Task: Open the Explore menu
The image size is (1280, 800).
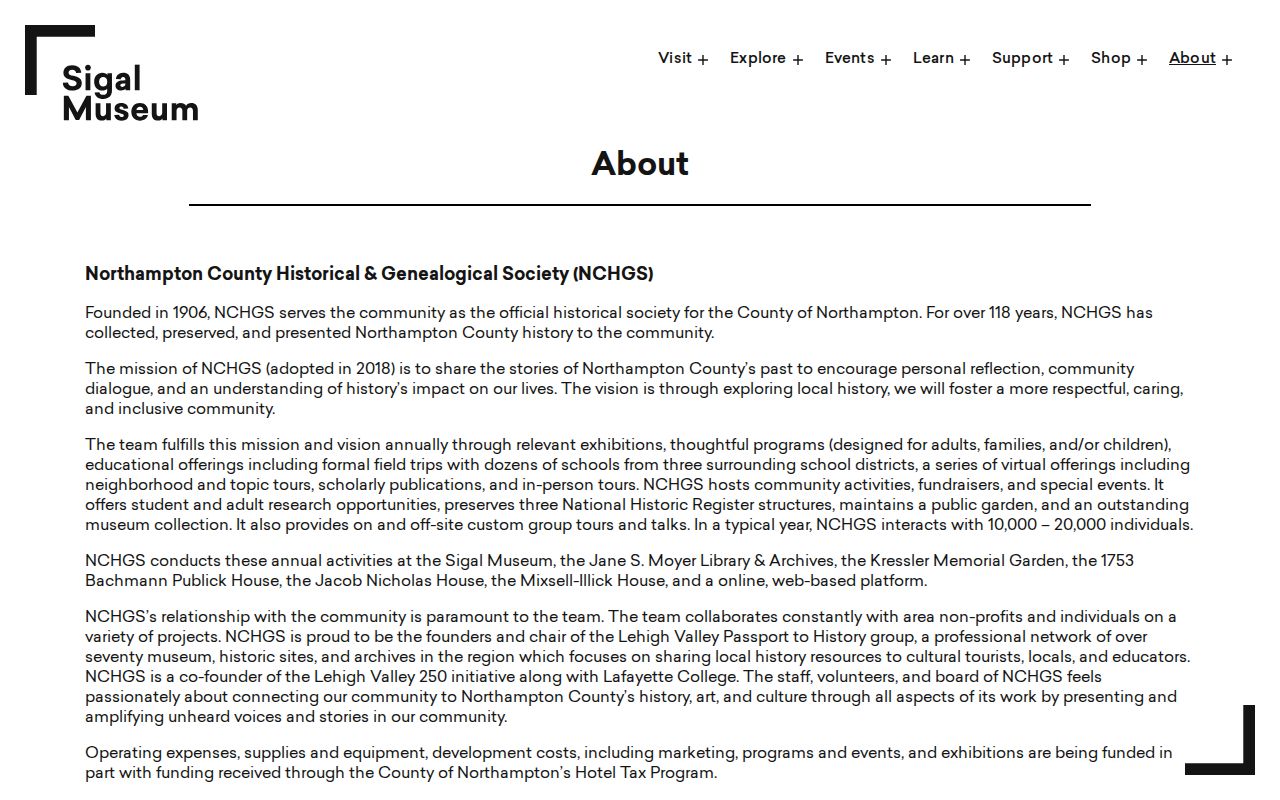Action: (758, 58)
